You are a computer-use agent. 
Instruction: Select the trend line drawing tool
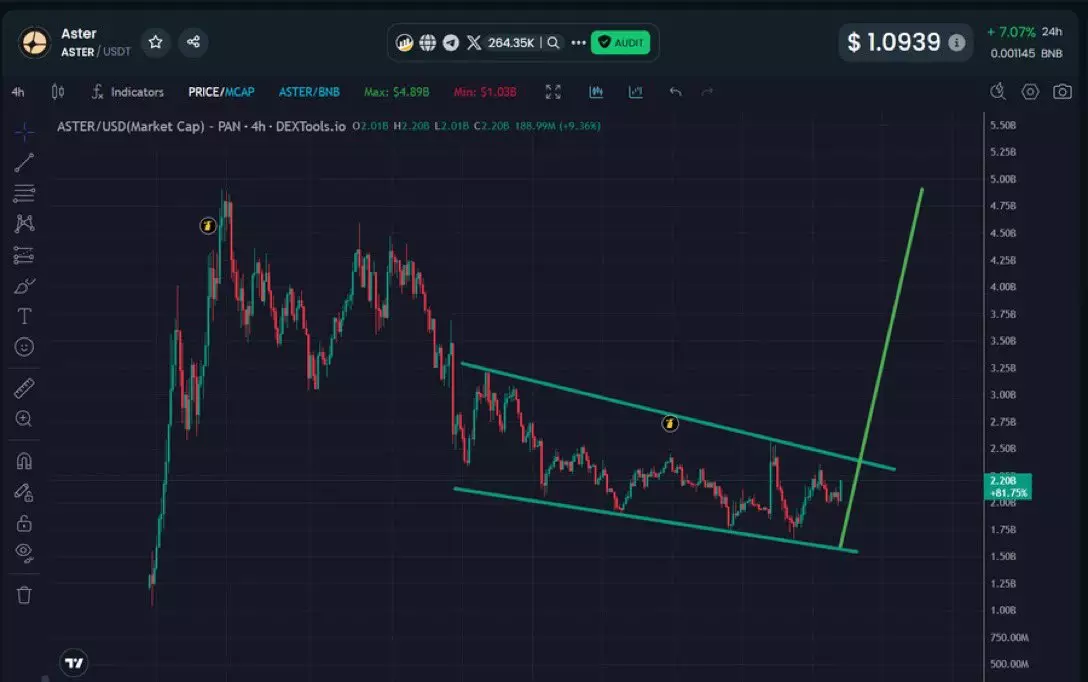24,162
